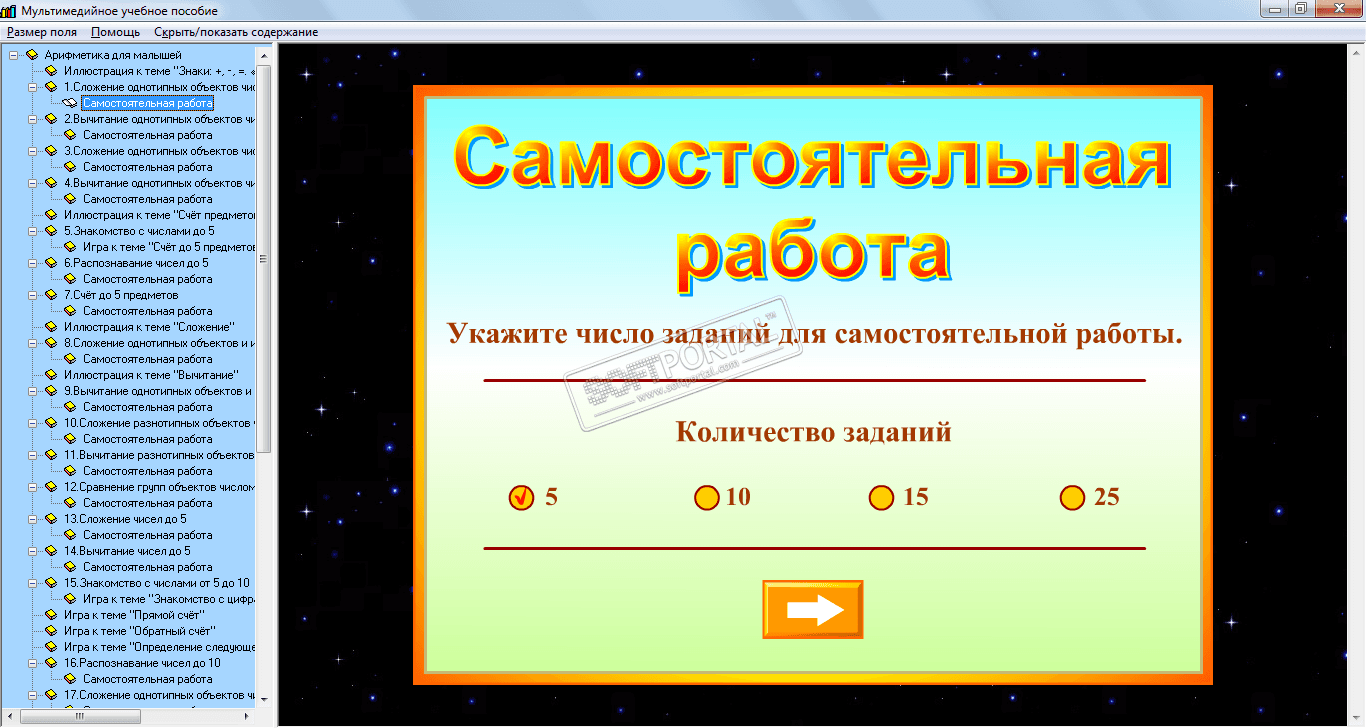Click book icon of 'Самостоятельная работа' under chapter 7

(70, 311)
